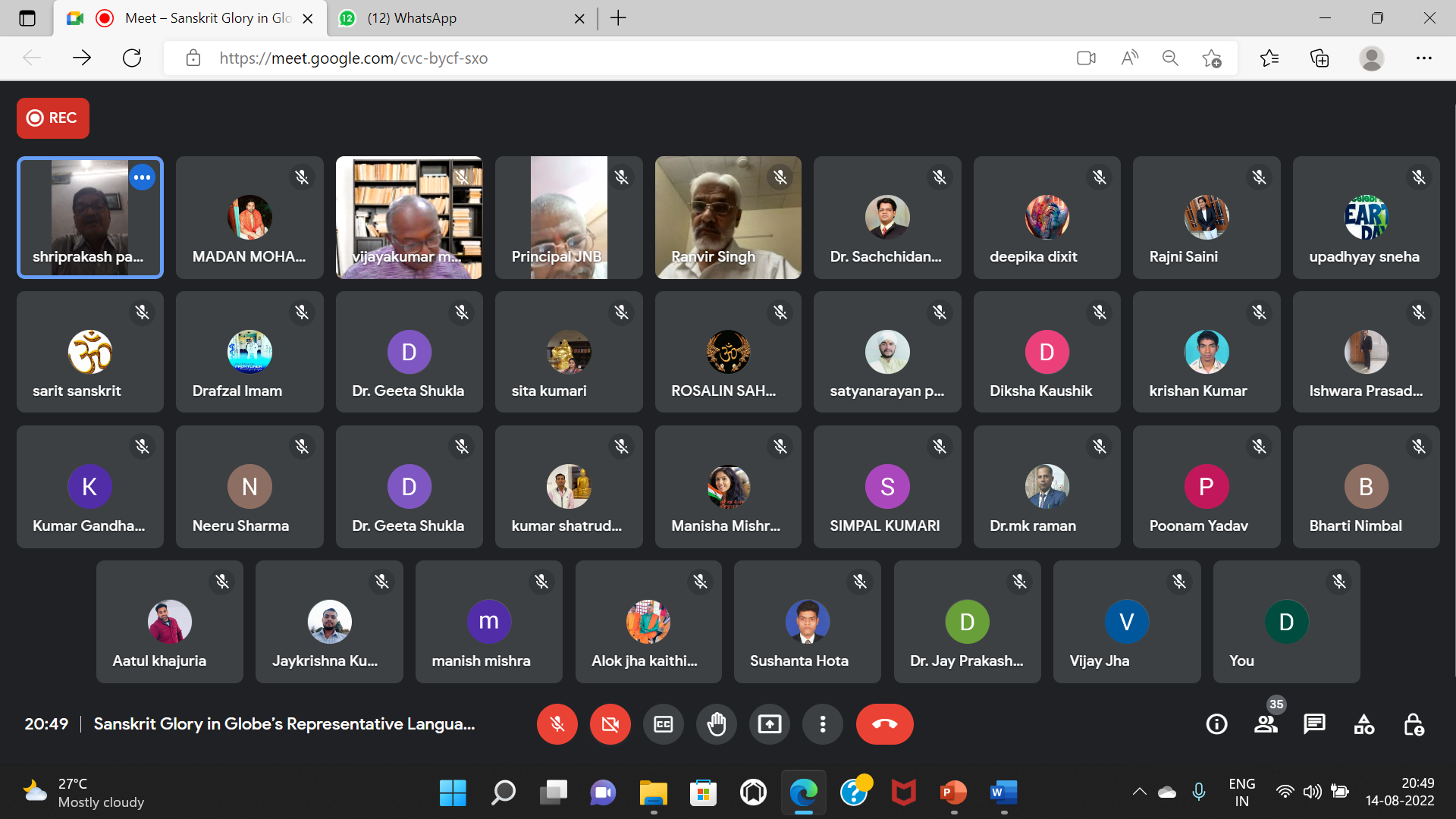The image size is (1456, 819).
Task: Show the participants list
Action: (1266, 724)
